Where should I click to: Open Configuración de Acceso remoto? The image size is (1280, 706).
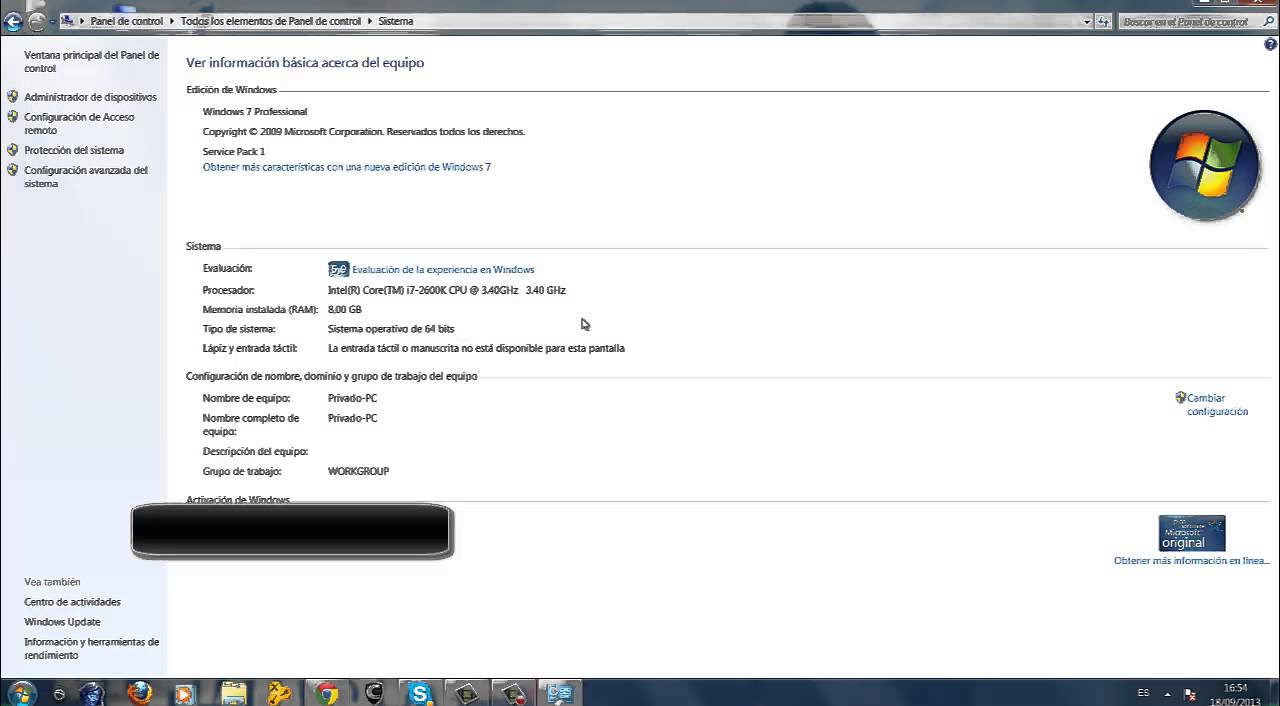tap(79, 124)
